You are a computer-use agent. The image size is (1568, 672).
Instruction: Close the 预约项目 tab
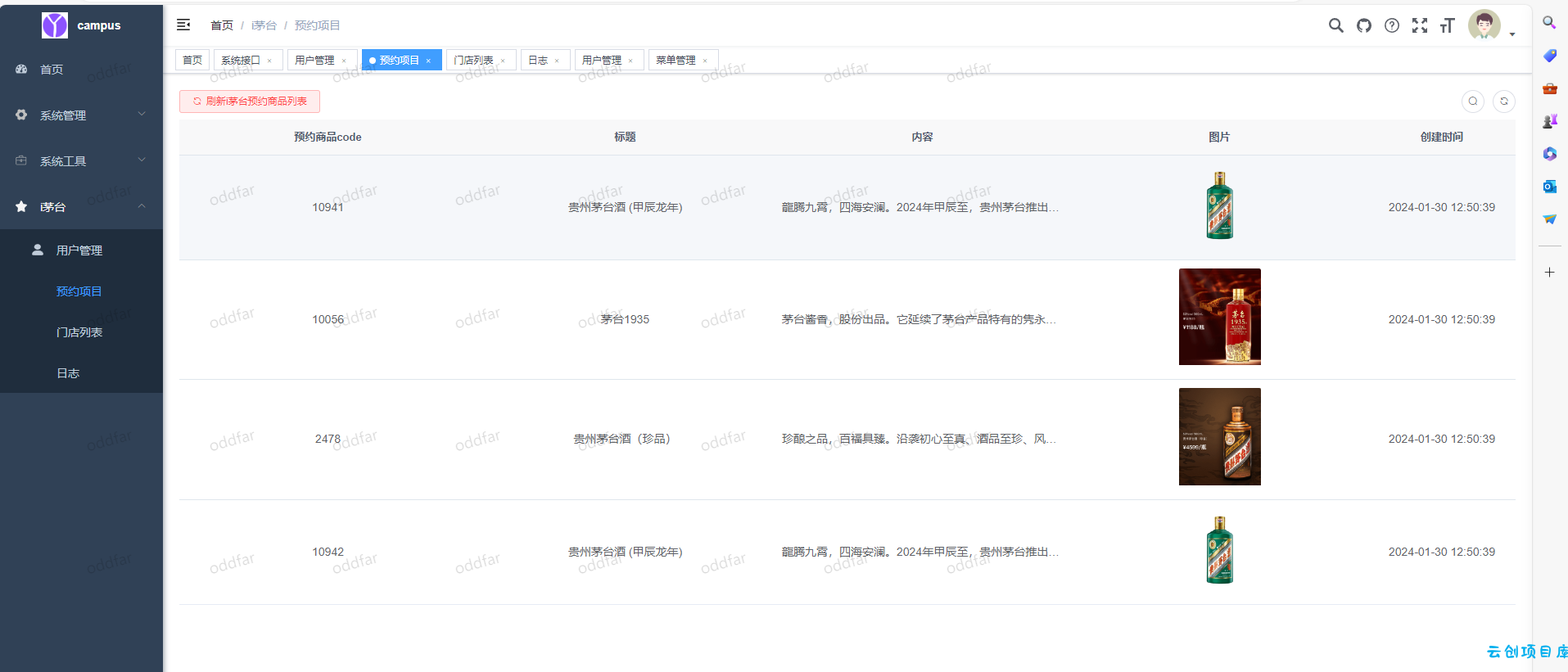428,61
